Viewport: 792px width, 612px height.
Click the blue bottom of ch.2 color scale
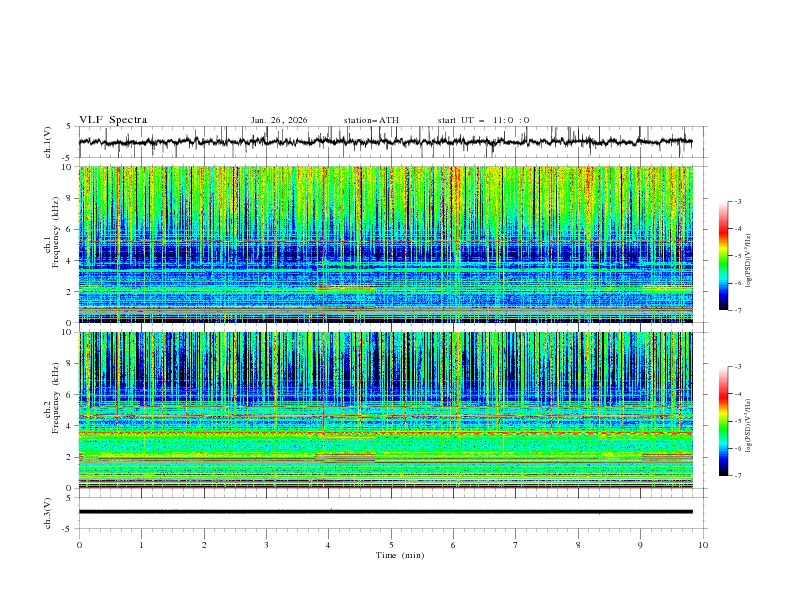(723, 462)
